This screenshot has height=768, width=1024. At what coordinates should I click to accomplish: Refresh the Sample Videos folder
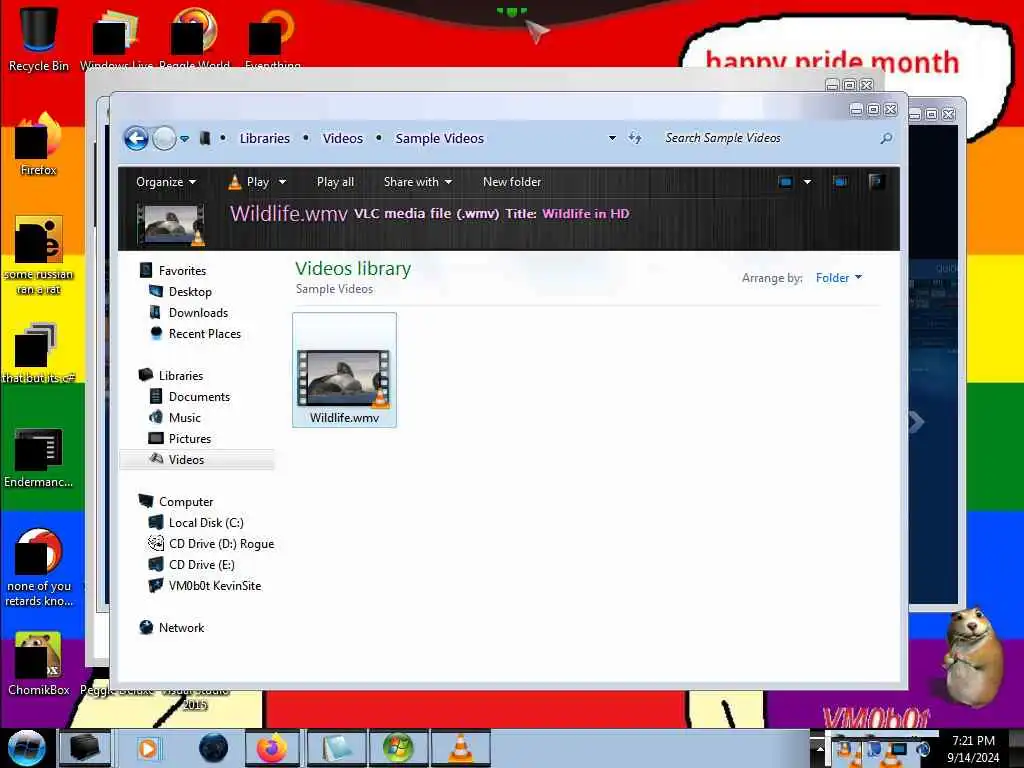coord(635,138)
